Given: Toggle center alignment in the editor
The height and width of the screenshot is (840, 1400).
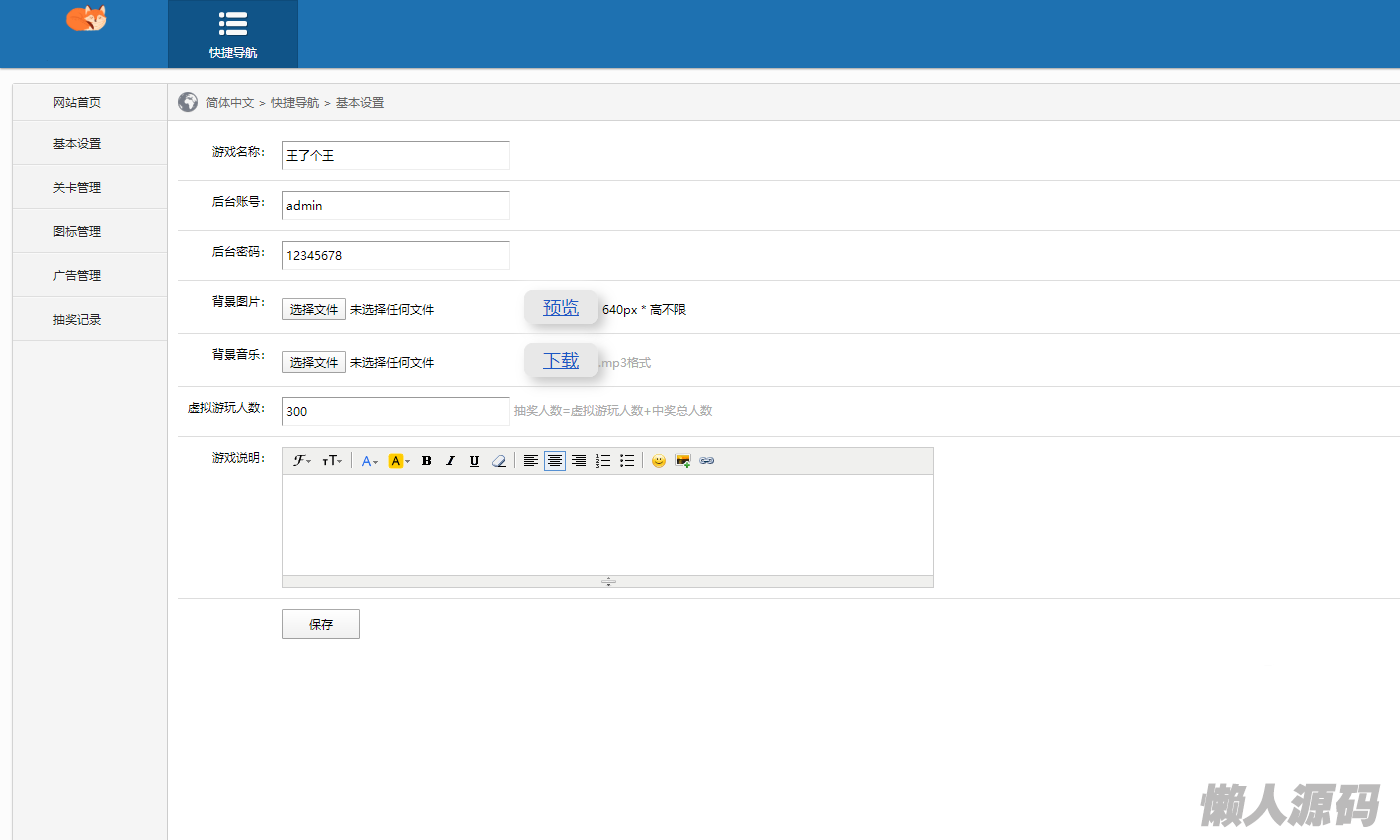Looking at the screenshot, I should pos(555,461).
